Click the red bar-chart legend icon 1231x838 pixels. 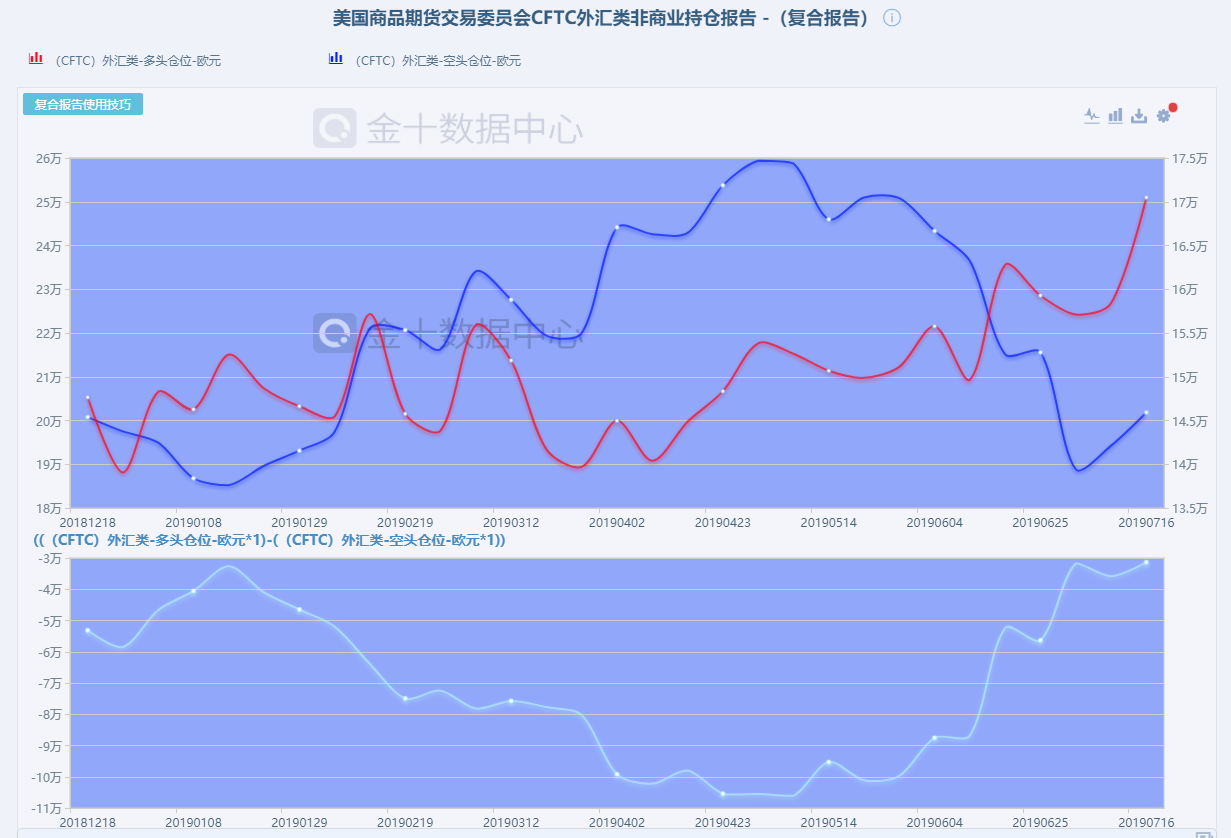[36, 59]
